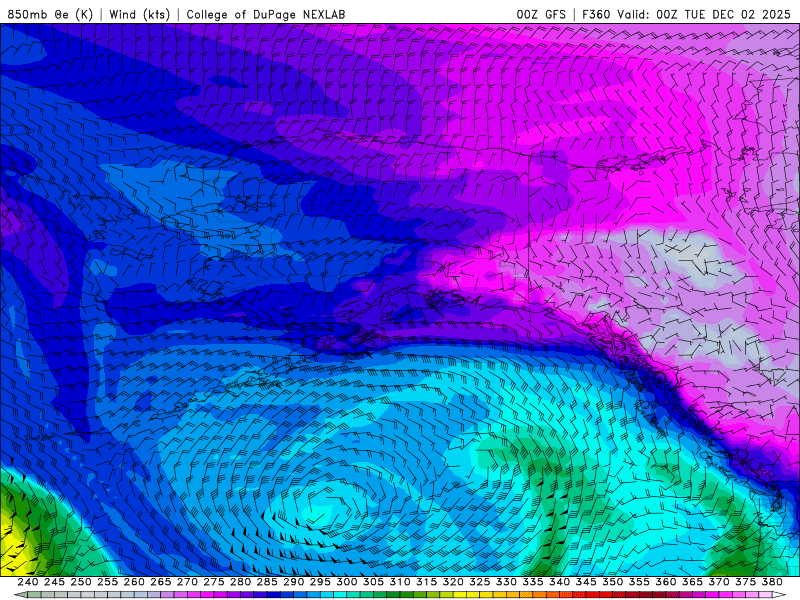800x600 pixels.
Task: Click the "College of DuPage NEXLAB" text
Action: (266, 14)
